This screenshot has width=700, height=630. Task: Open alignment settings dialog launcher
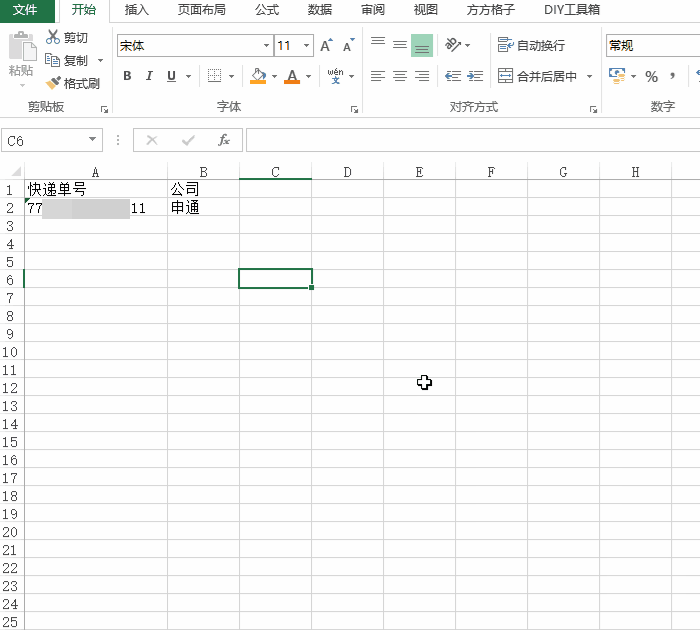point(593,109)
